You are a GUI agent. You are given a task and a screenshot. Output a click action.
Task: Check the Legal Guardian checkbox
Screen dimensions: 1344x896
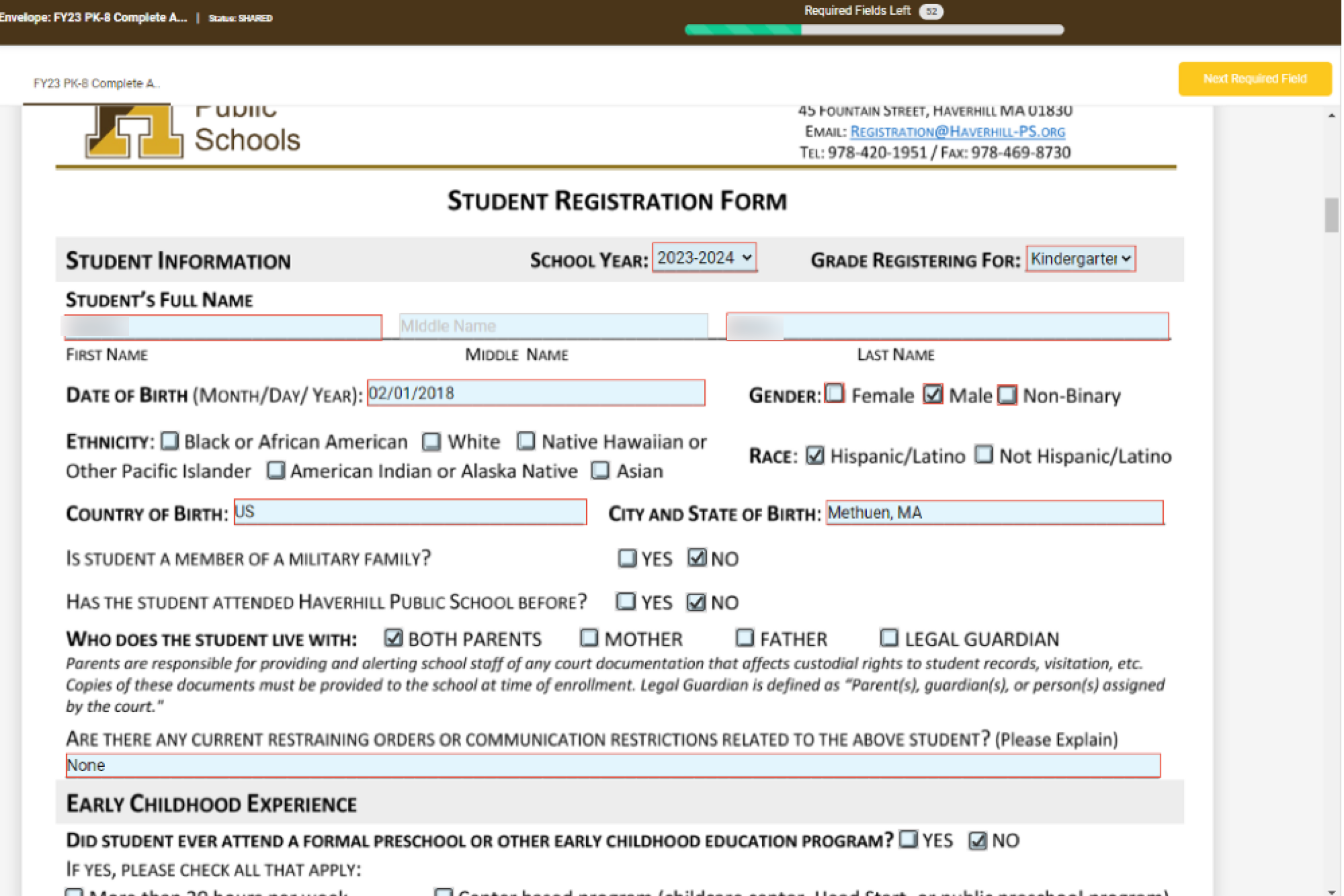click(888, 637)
